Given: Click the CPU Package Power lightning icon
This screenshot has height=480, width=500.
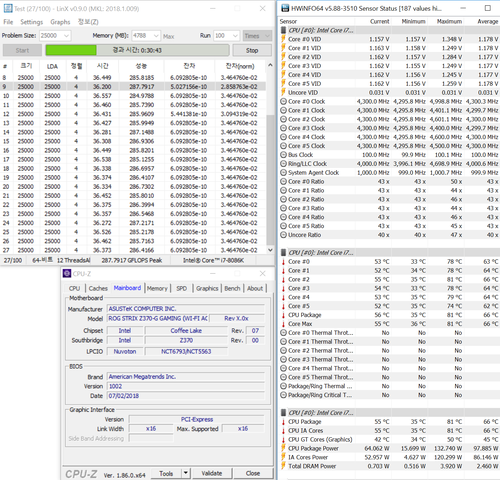Looking at the screenshot, I should [x=283, y=448].
